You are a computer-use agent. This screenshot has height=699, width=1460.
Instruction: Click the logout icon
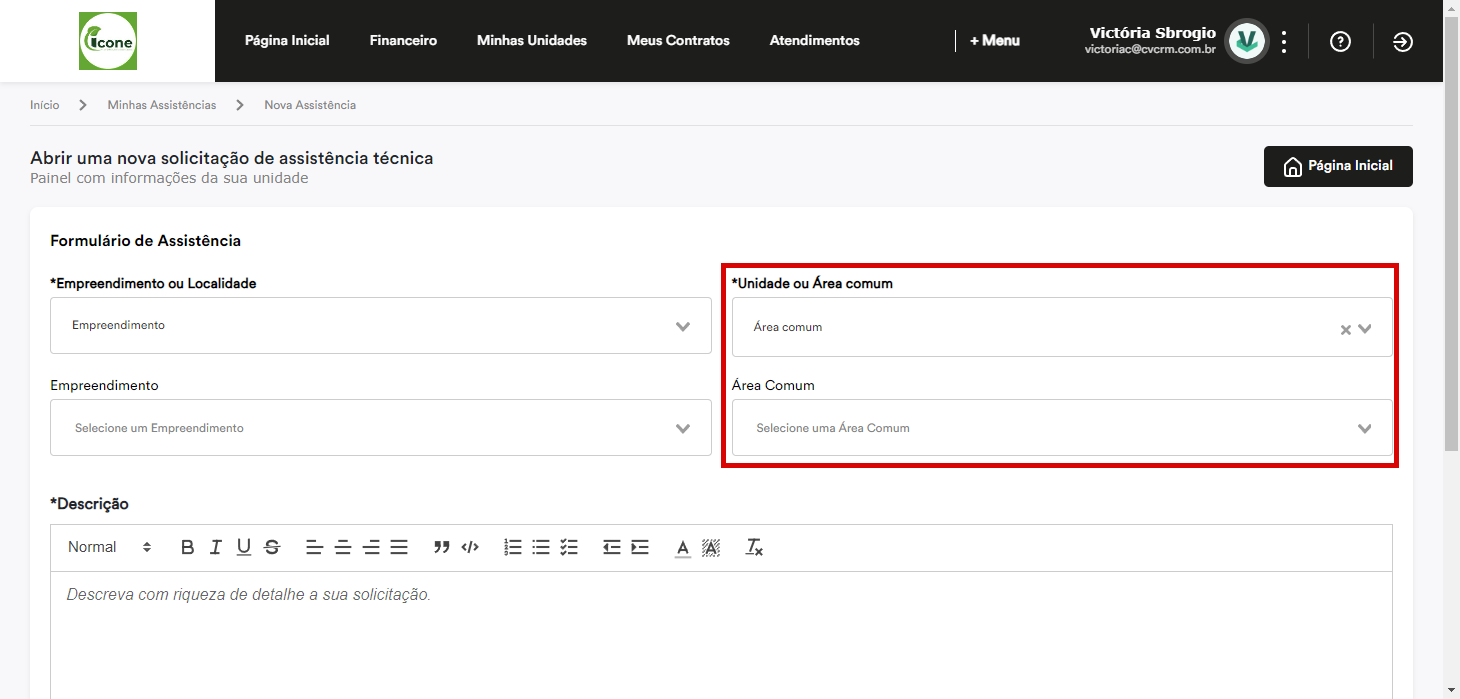[1403, 41]
